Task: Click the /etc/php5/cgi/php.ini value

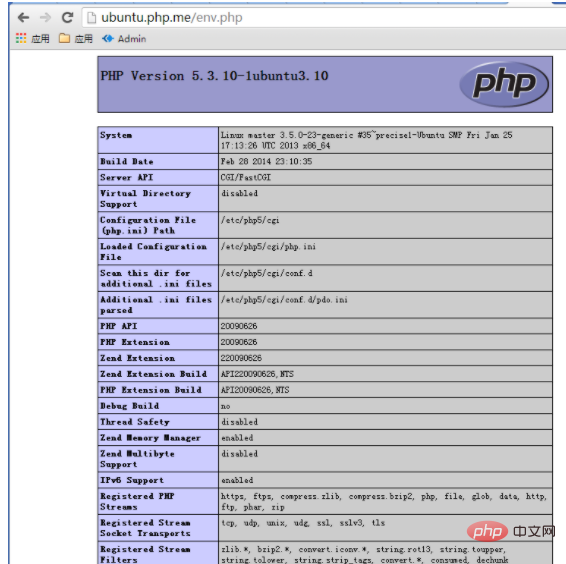Action: click(x=268, y=247)
